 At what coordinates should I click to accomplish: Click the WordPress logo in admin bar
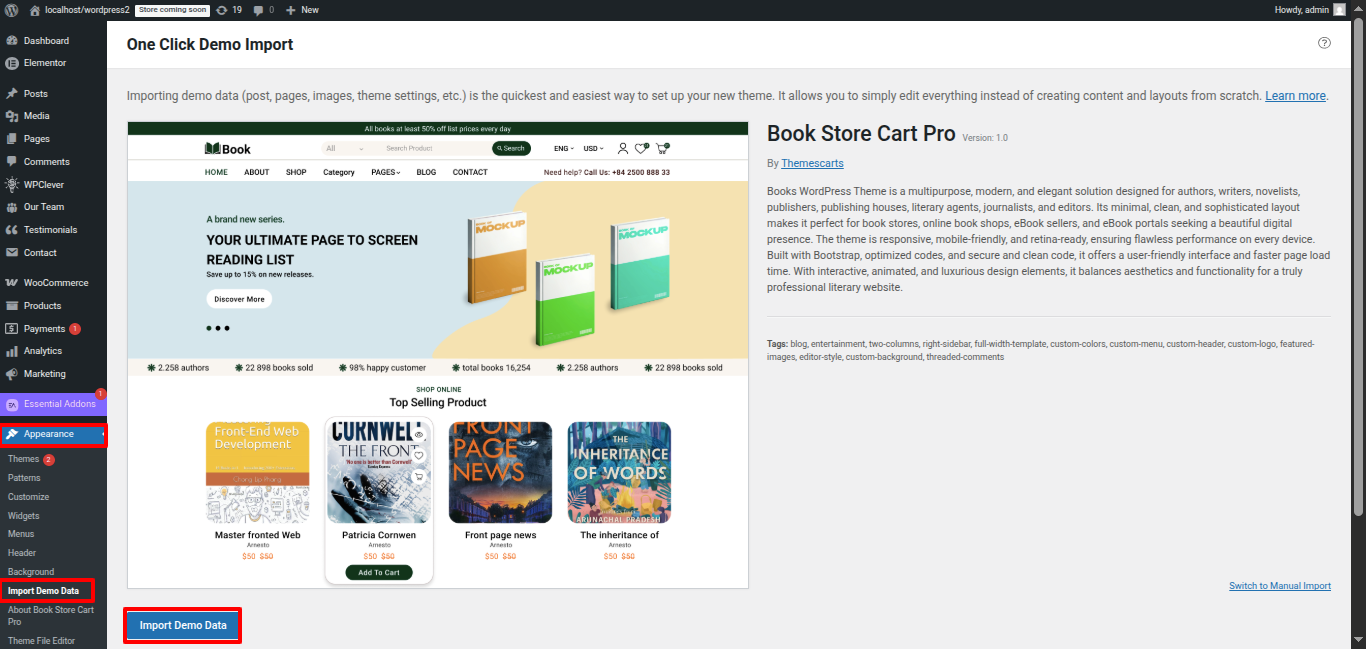click(11, 10)
